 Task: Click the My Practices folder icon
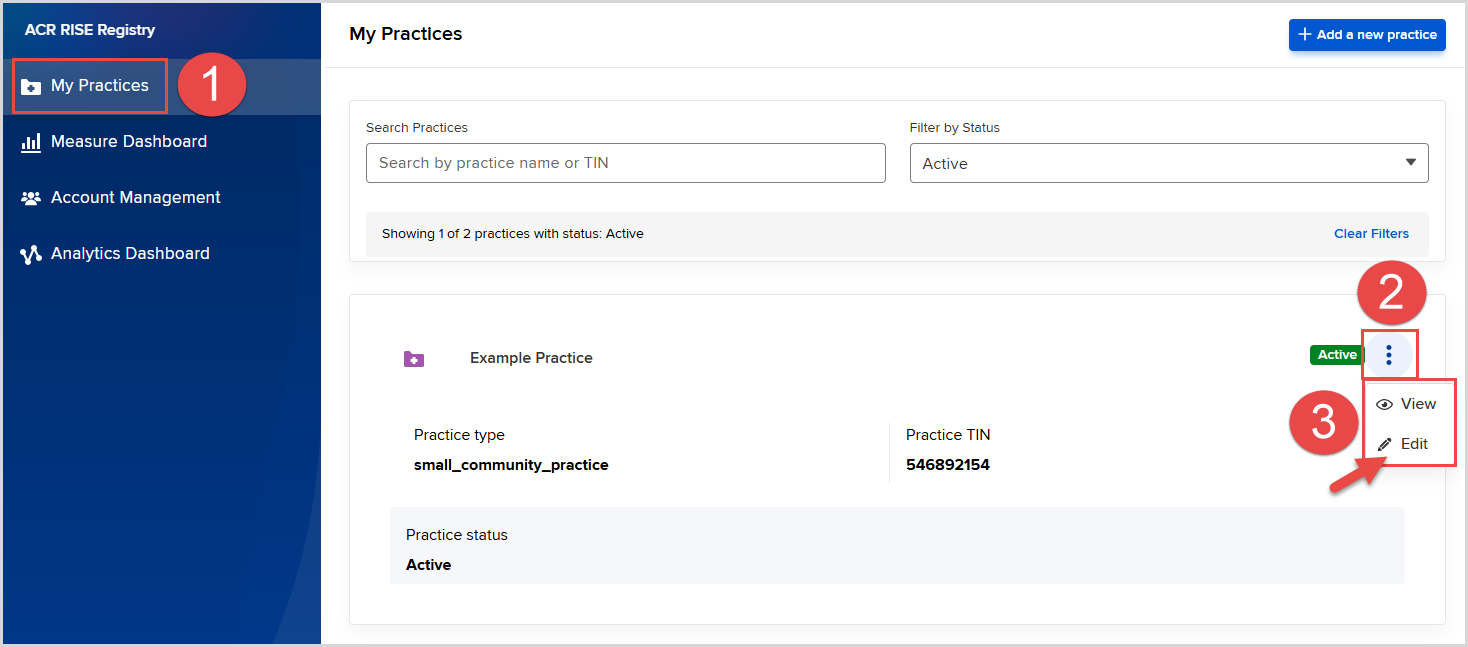click(x=31, y=86)
